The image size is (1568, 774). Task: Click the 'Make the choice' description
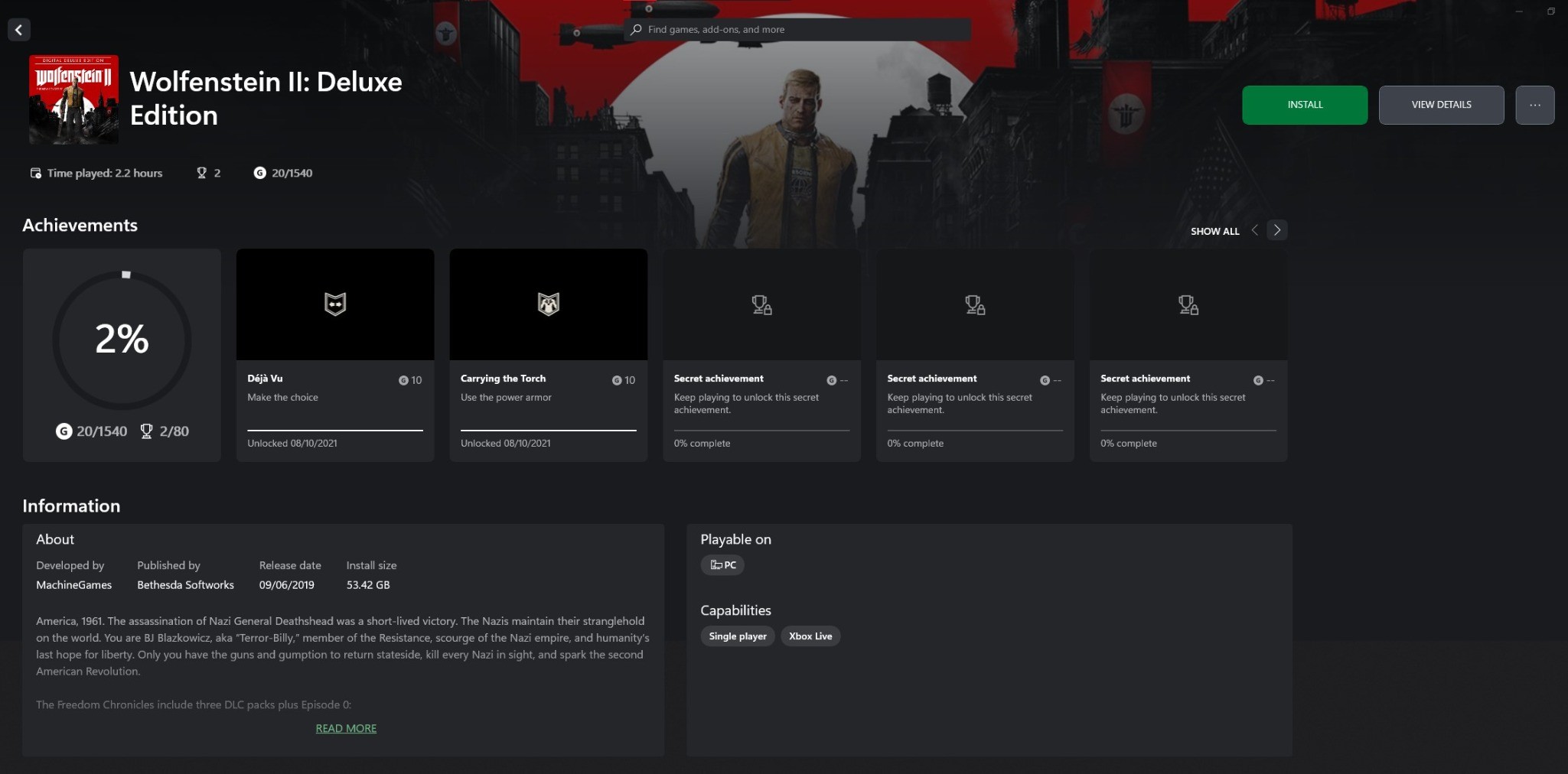[x=282, y=398]
